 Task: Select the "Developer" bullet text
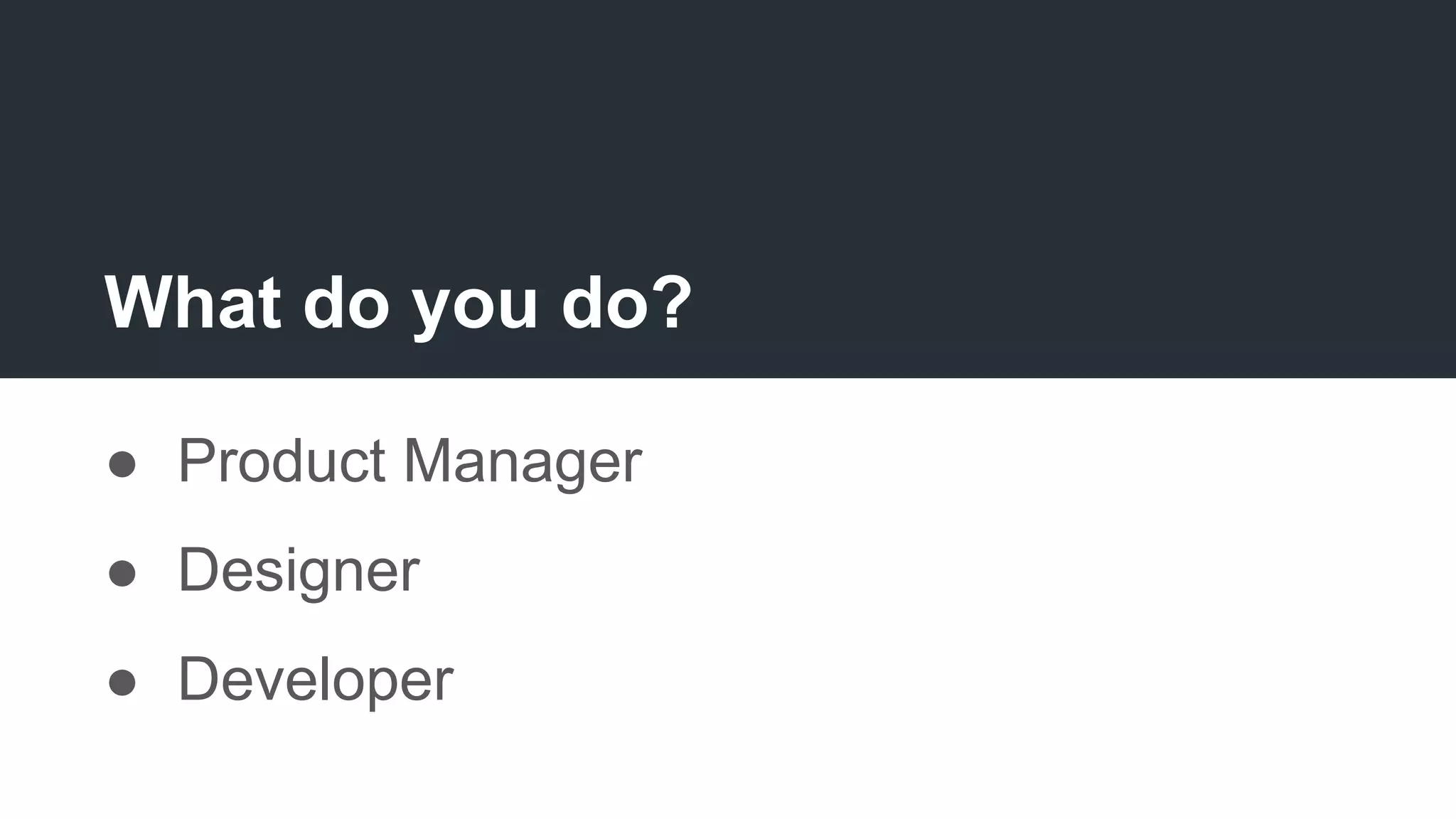pyautogui.click(x=315, y=680)
